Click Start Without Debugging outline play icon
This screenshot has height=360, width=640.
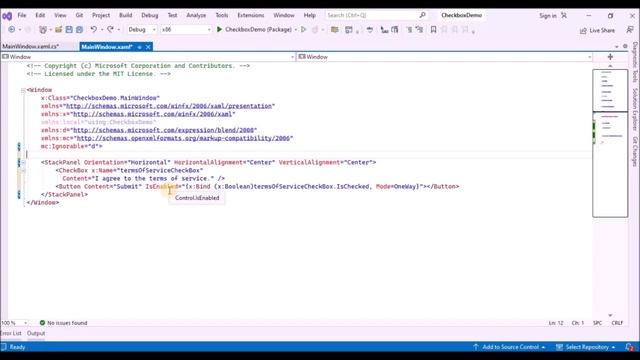tap(303, 29)
